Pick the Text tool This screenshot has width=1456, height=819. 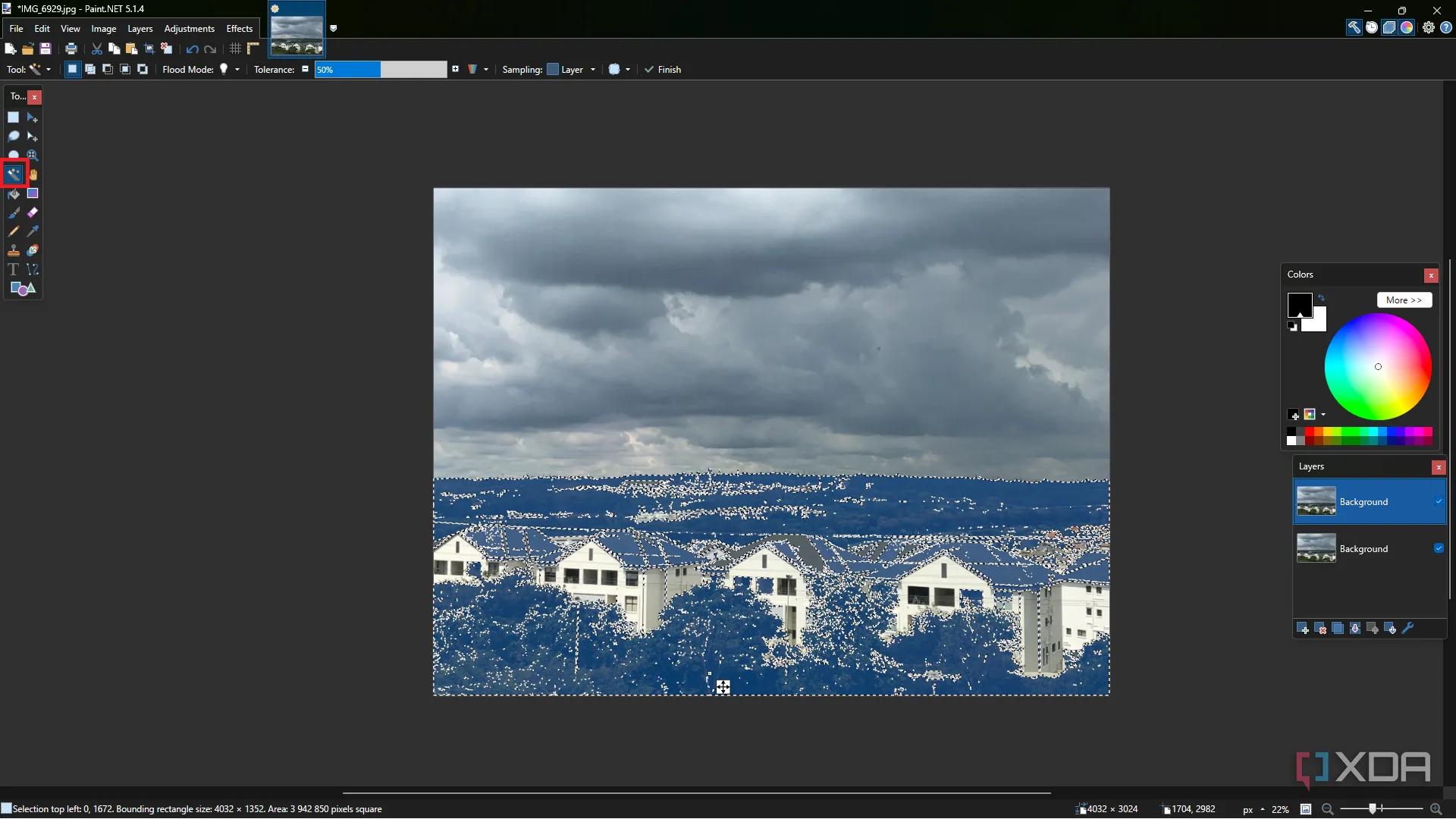point(14,270)
